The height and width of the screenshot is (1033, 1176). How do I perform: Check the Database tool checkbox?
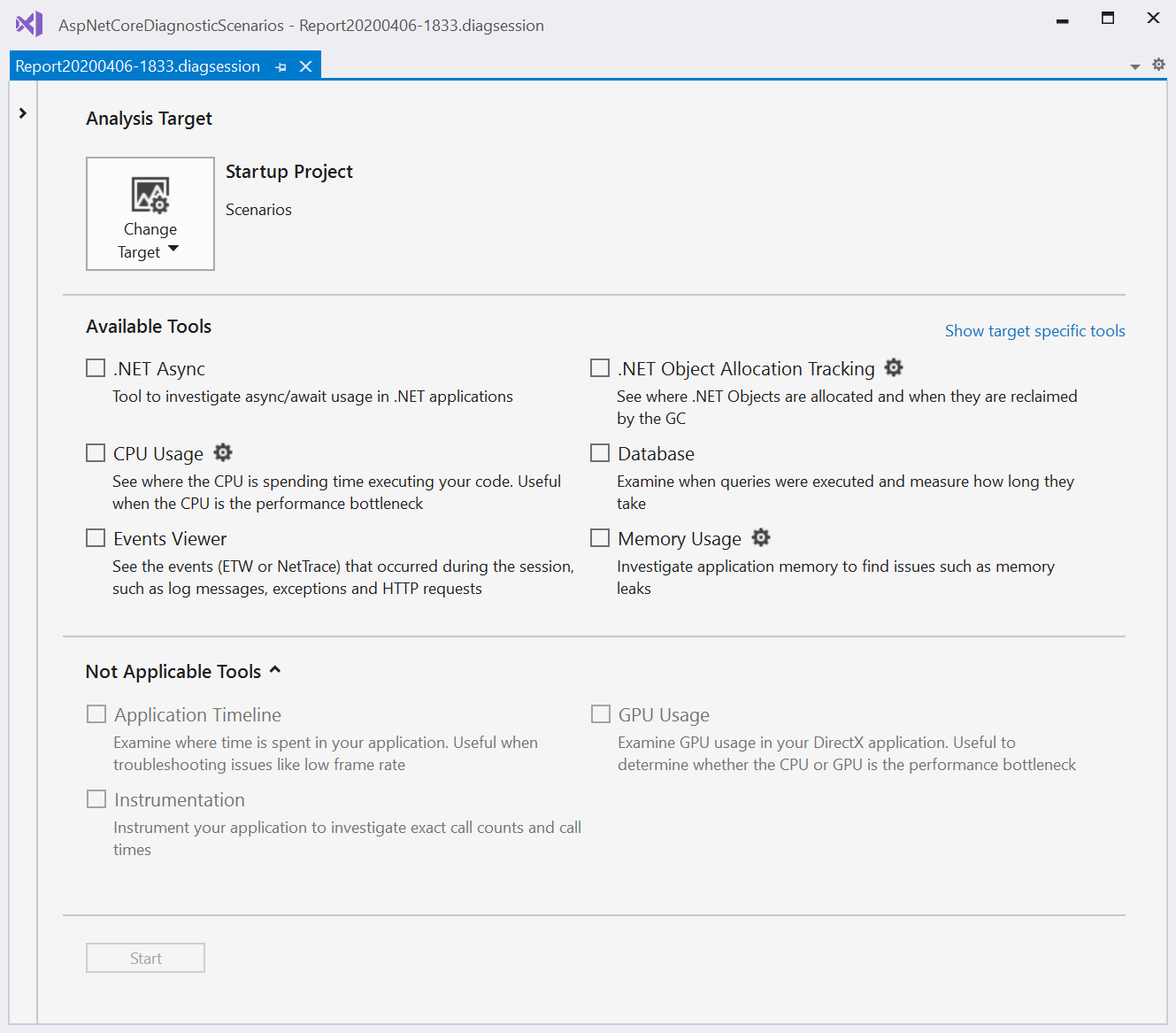(x=599, y=452)
